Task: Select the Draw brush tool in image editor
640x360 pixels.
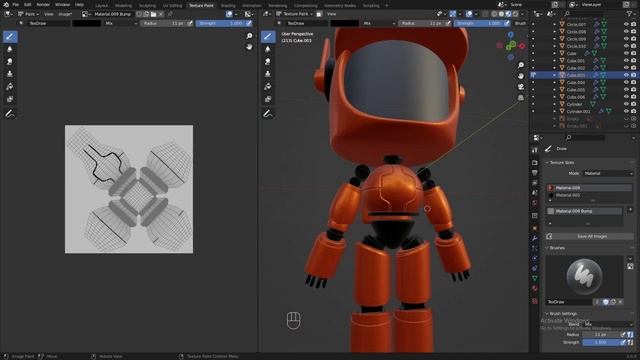Action: 10,37
